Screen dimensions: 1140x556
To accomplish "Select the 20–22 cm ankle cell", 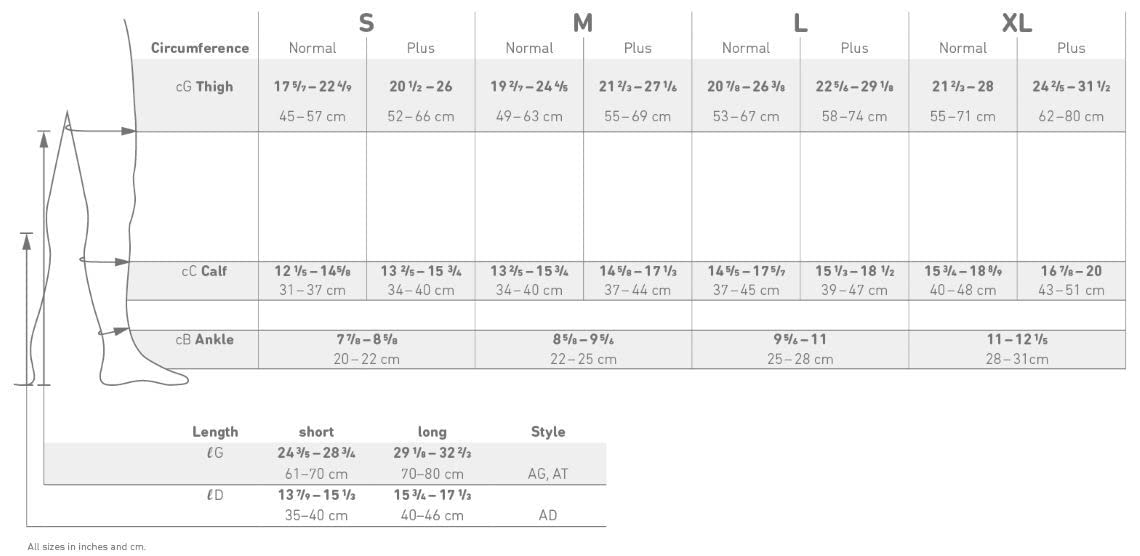I will pos(366,359).
